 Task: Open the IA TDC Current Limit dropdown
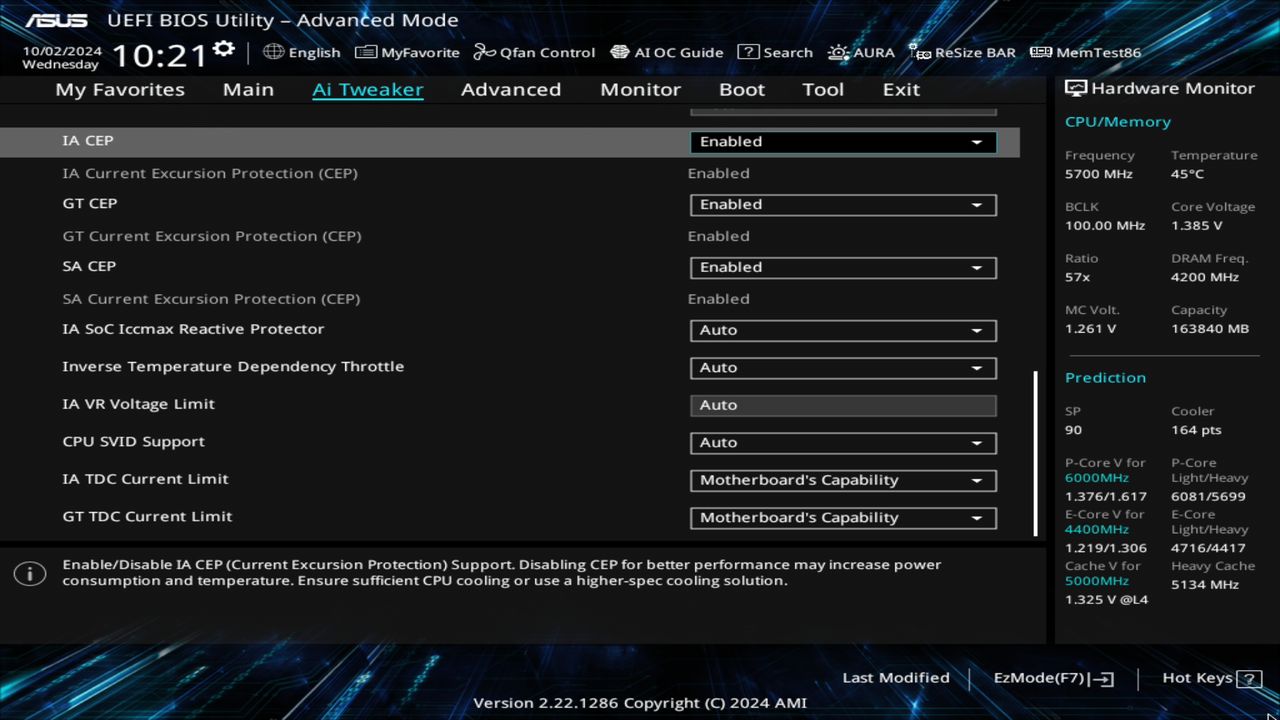(842, 480)
